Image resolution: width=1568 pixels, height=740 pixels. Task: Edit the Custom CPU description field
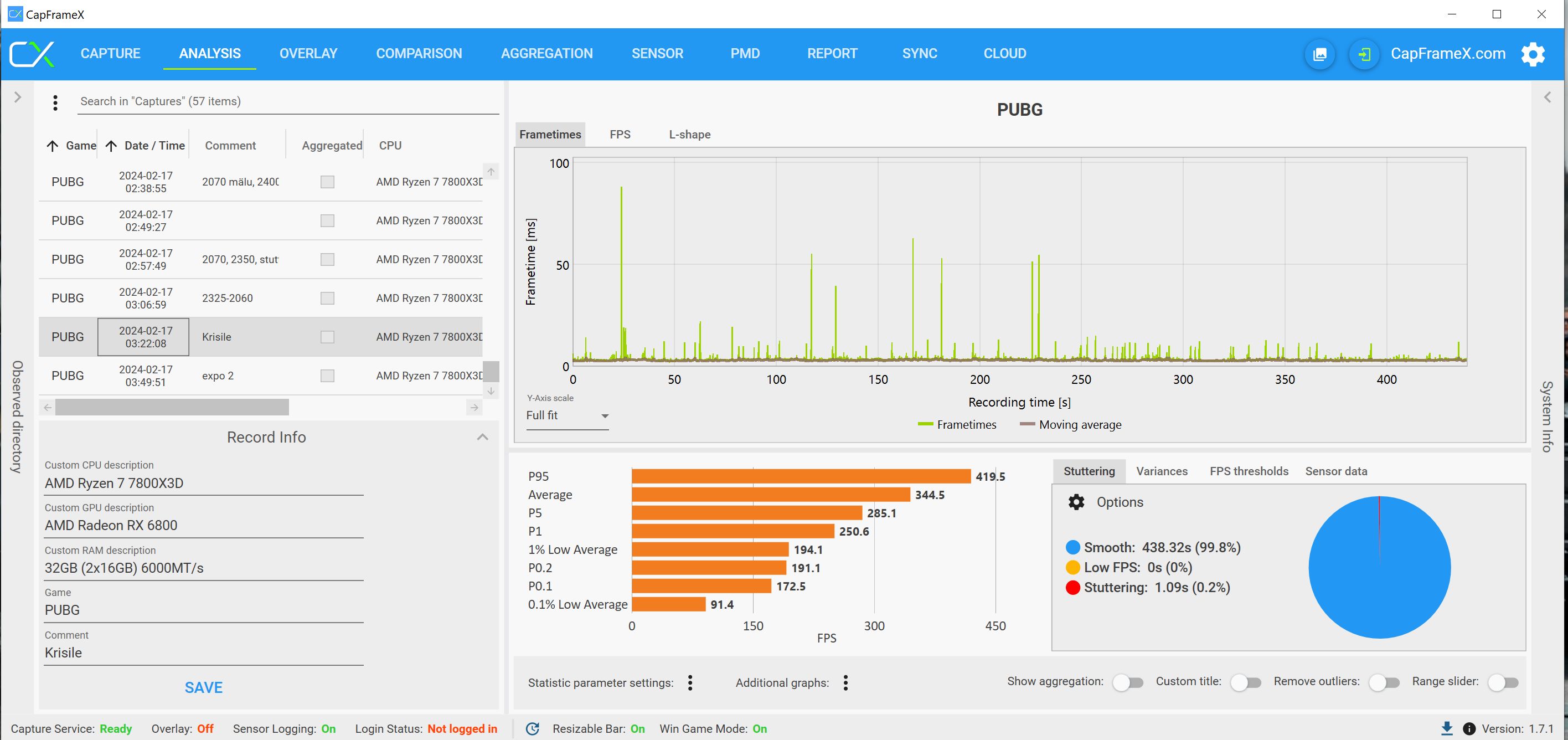pos(204,484)
